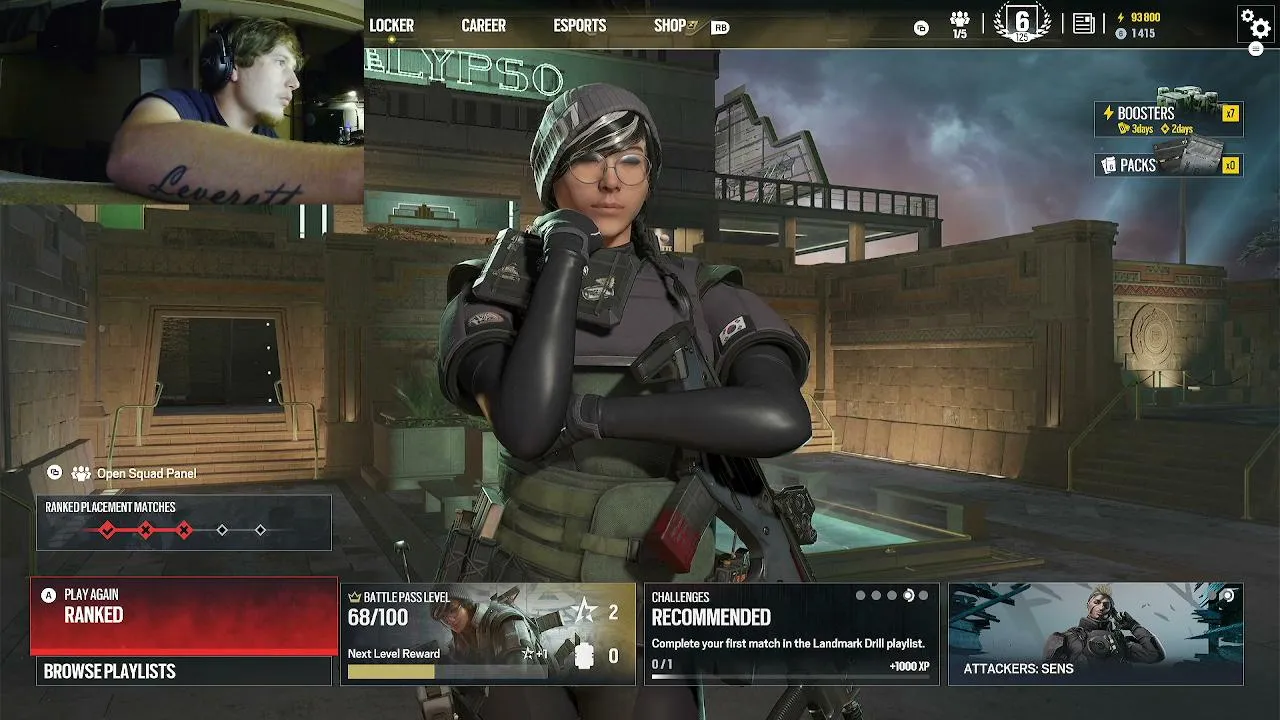Open the Packs panel
This screenshot has height=720, width=1280.
pyautogui.click(x=1169, y=165)
